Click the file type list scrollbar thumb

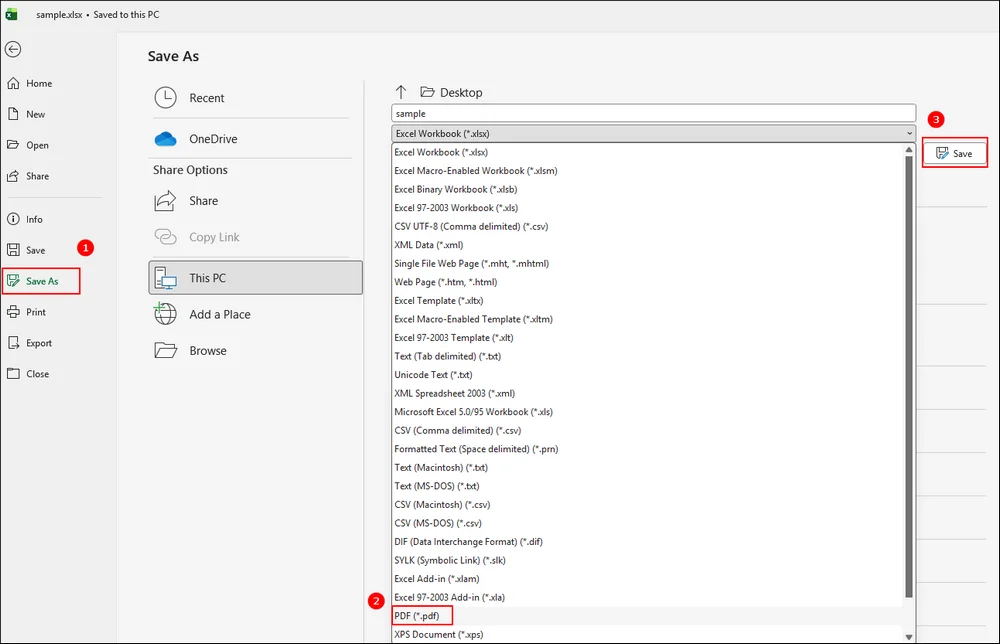[909, 376]
